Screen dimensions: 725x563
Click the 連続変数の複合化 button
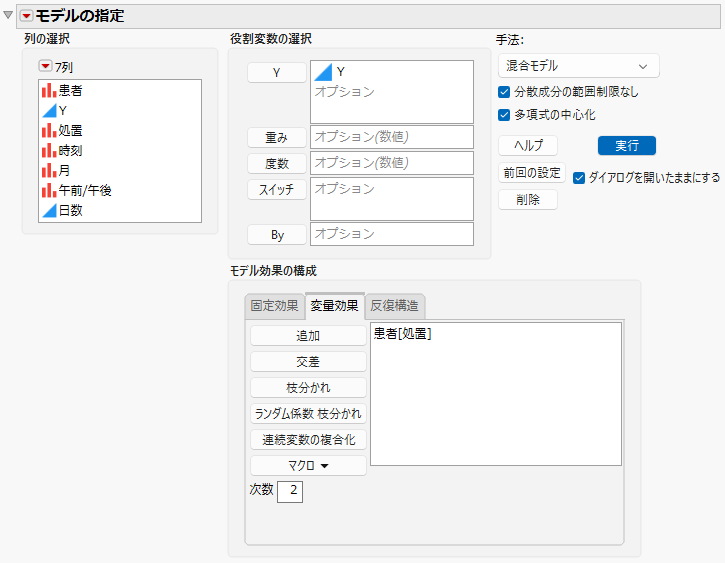(308, 439)
